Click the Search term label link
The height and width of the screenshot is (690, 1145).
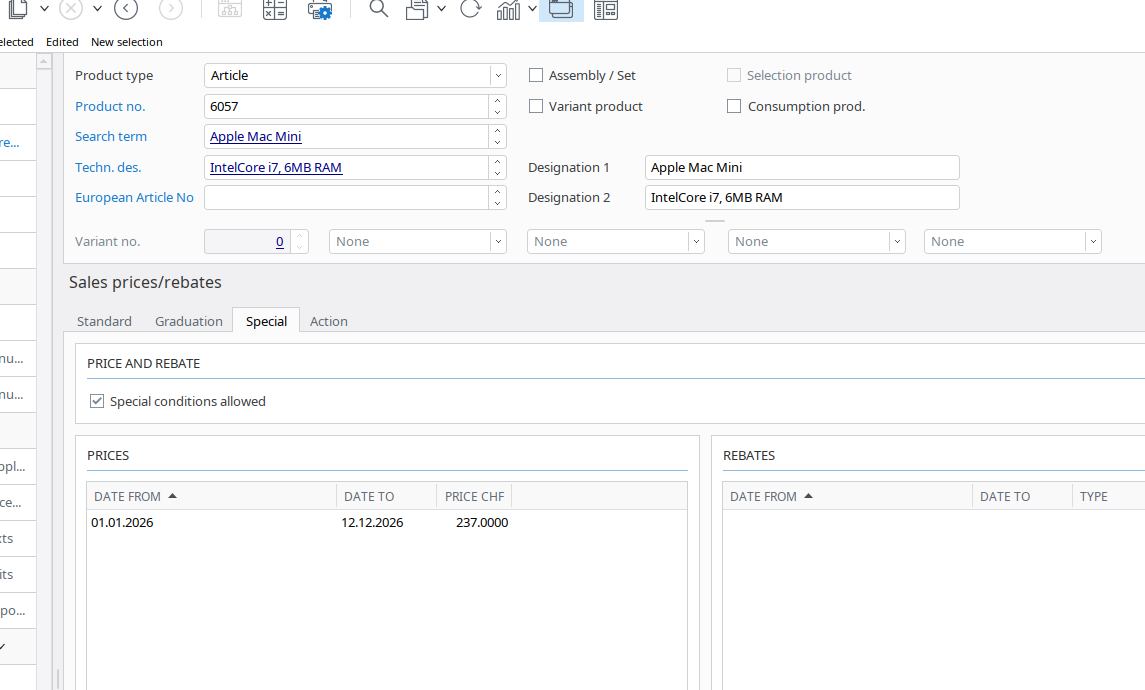coord(111,136)
